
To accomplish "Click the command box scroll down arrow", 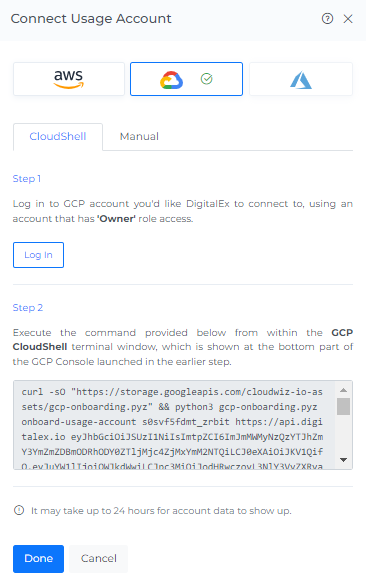I will [x=343, y=460].
